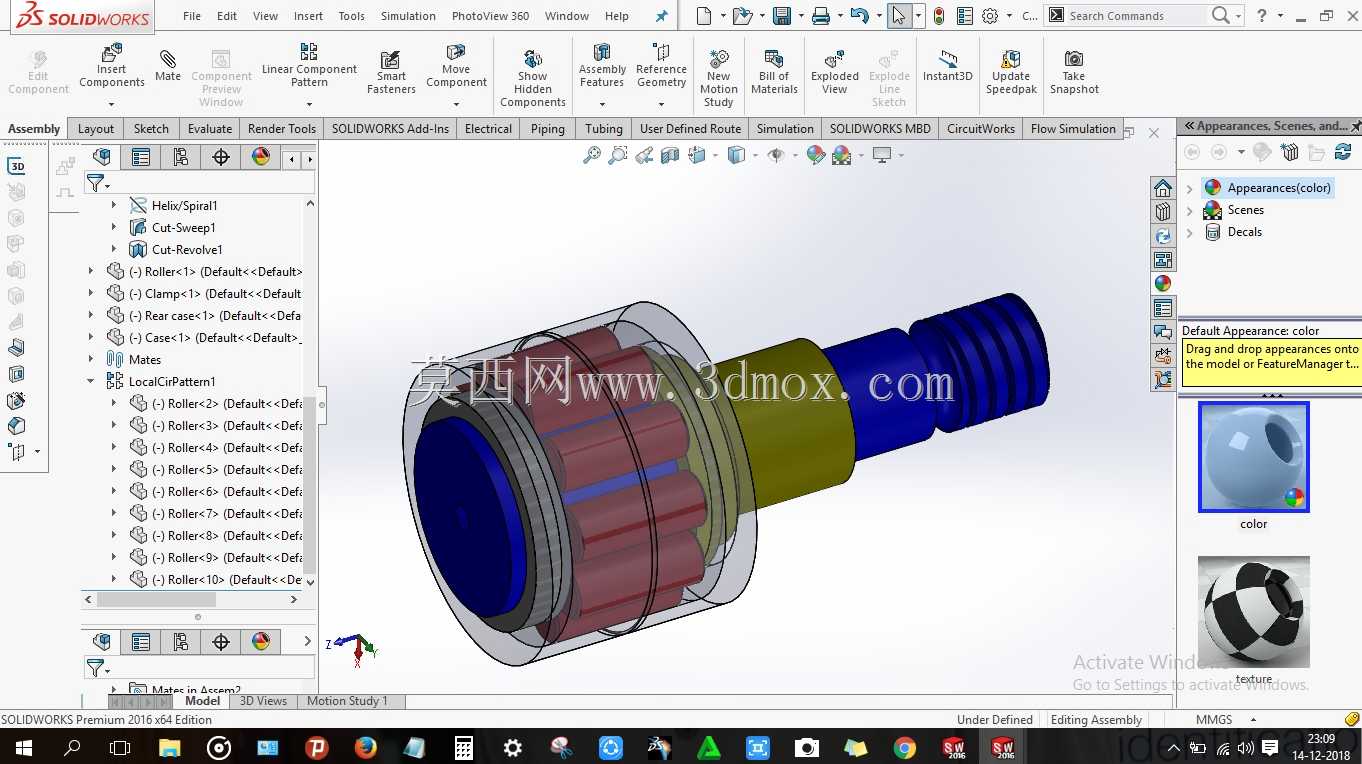Viewport: 1362px width, 764px height.
Task: Open the Tools menu
Action: point(351,16)
